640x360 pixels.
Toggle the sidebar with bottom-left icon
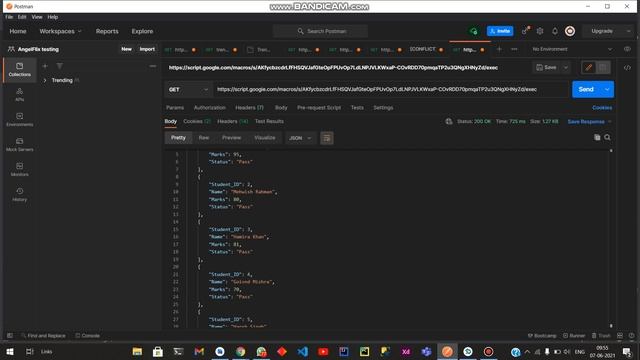tap(10, 336)
